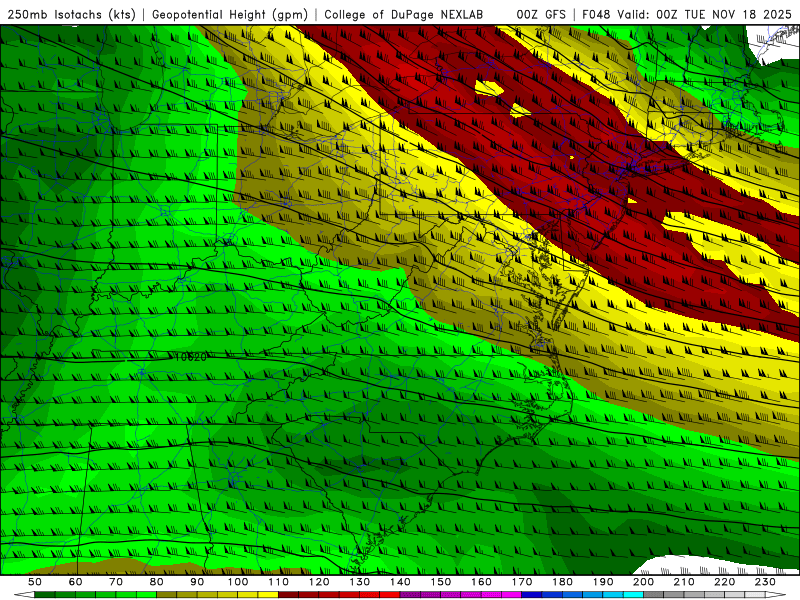Click the legend value 210
Viewport: 800px width, 600px height.
pyautogui.click(x=684, y=582)
